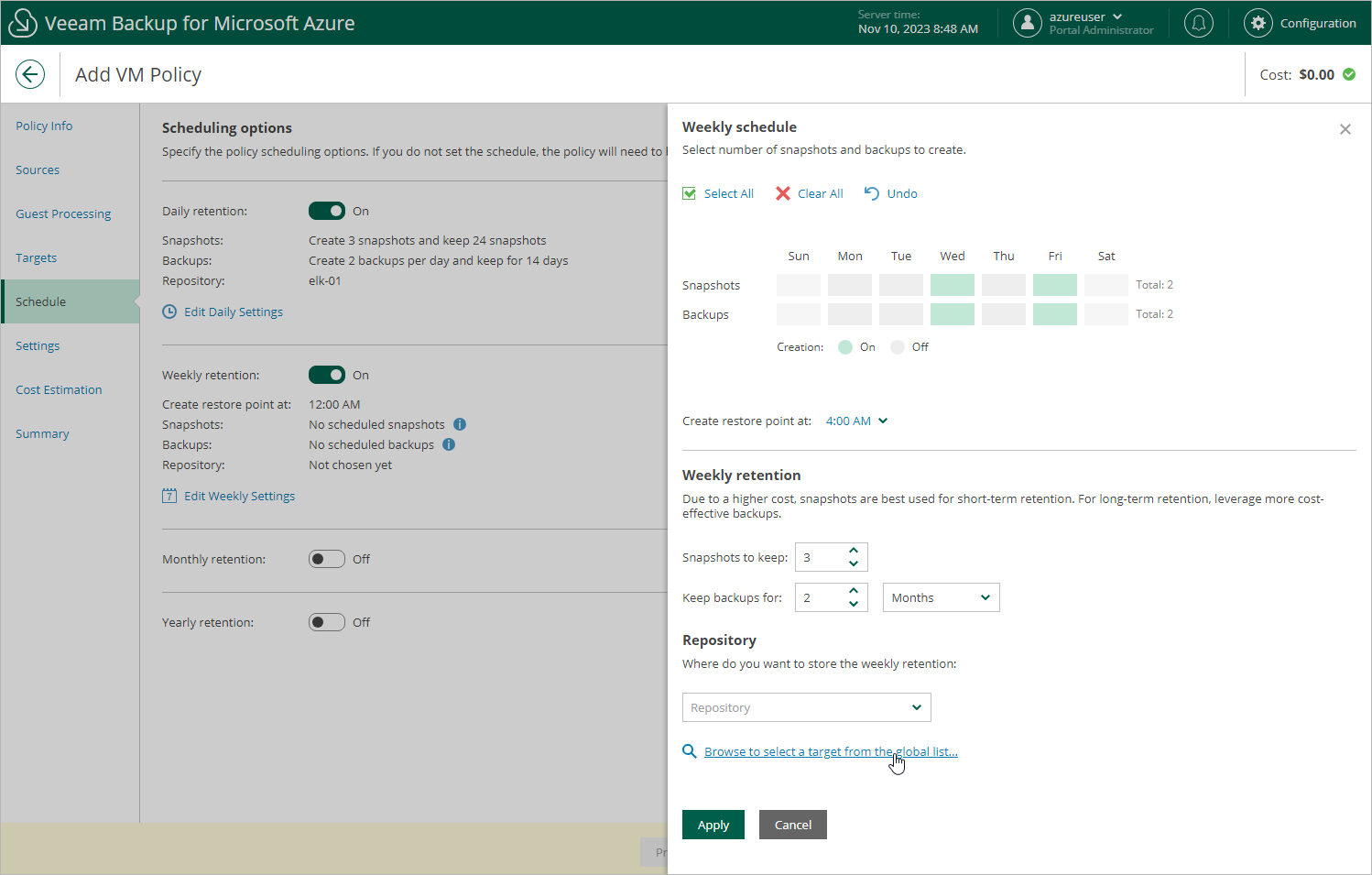Open Configuration via the gear icon
1372x875 pixels.
pos(1258,23)
